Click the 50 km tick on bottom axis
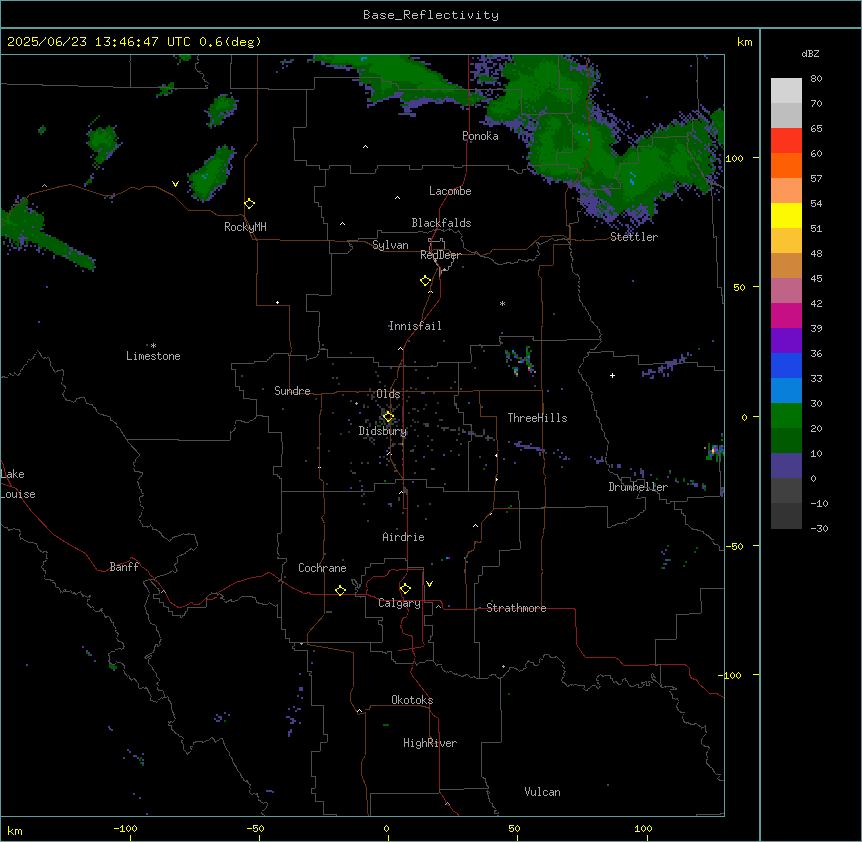 [514, 829]
